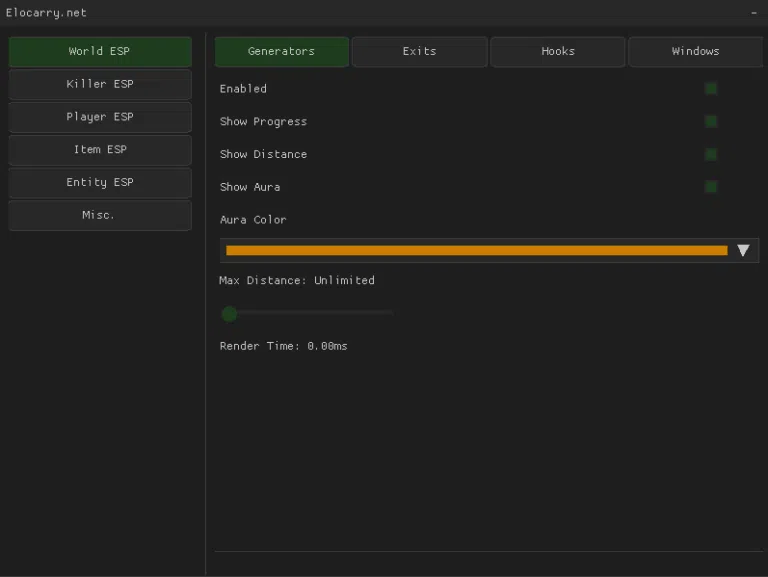Image resolution: width=768 pixels, height=577 pixels.
Task: Click the Elocarry.net window title
Action: (x=46, y=13)
